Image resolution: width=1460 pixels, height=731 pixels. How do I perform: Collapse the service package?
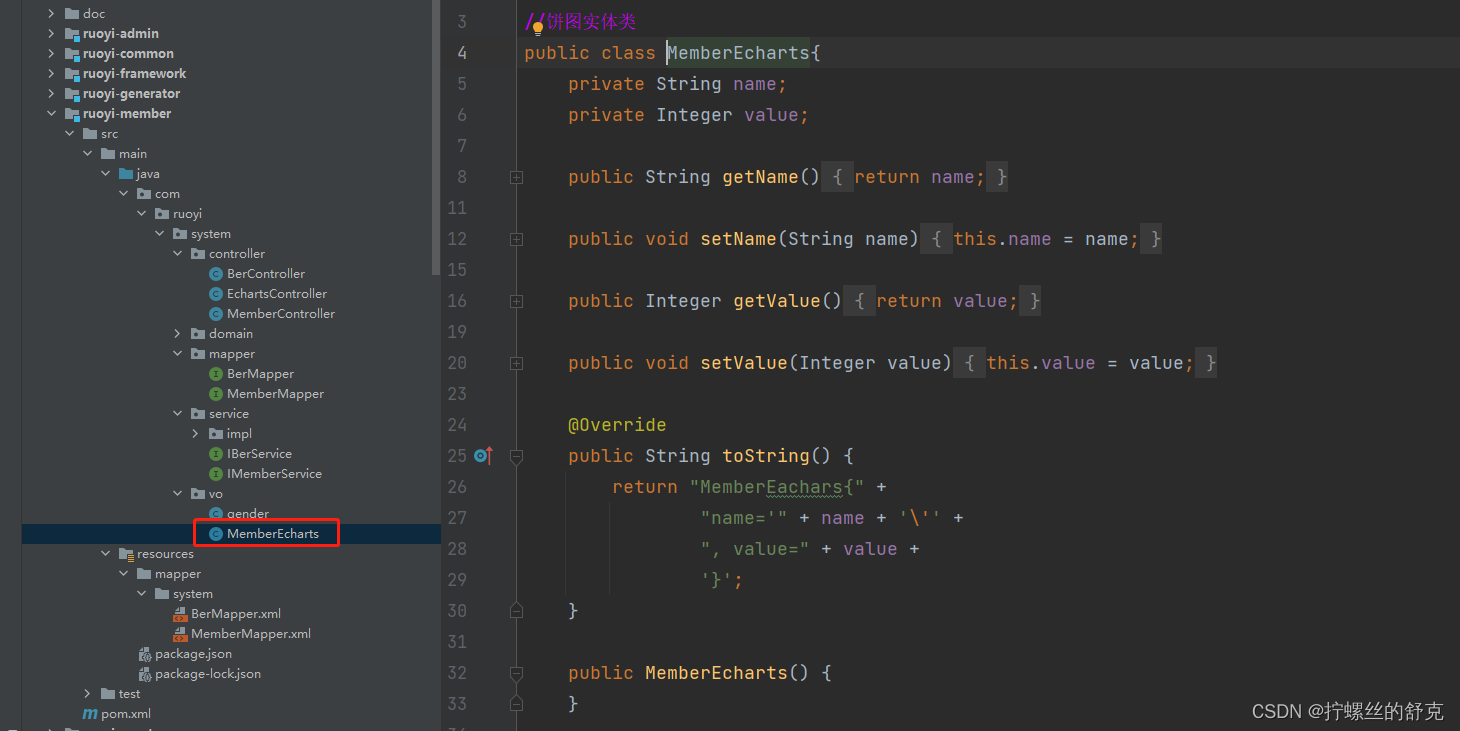(x=178, y=414)
